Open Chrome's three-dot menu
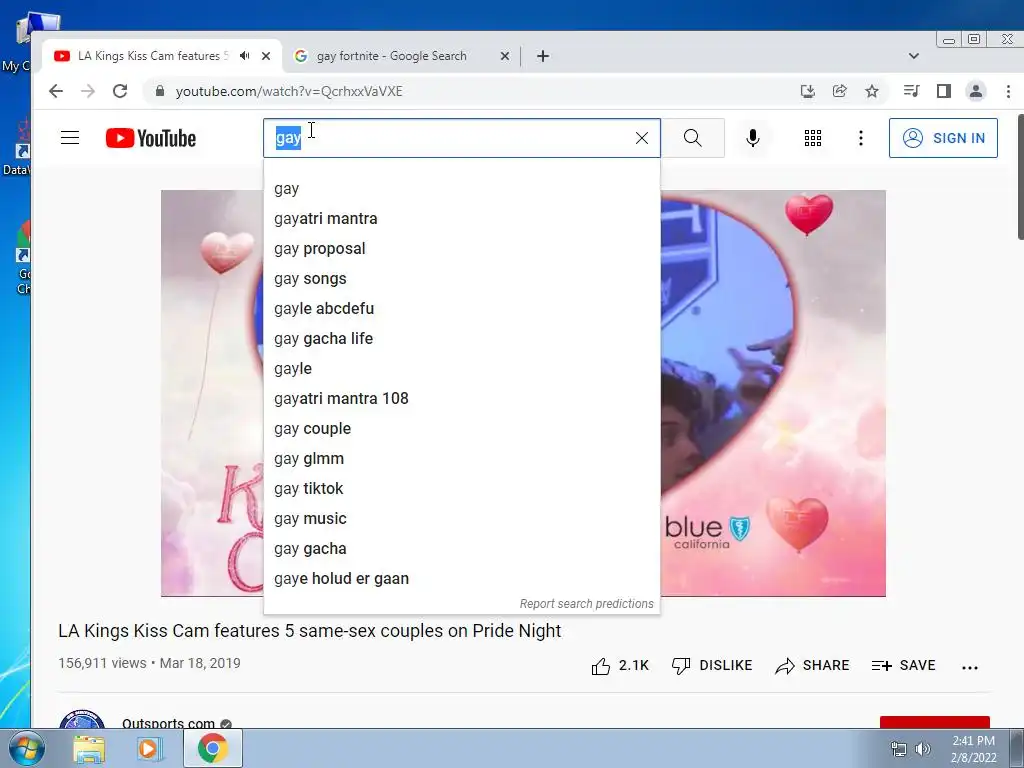The height and width of the screenshot is (768, 1024). pos(1008,91)
